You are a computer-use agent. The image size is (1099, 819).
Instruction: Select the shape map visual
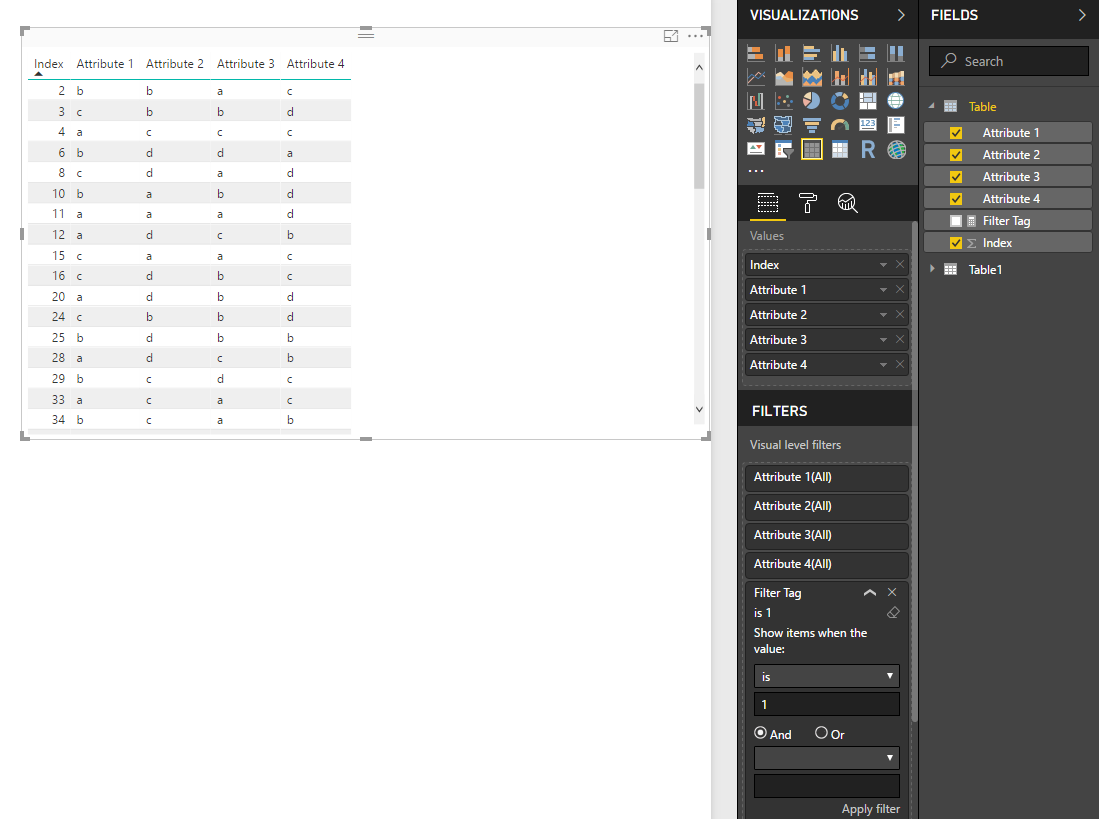(x=784, y=125)
